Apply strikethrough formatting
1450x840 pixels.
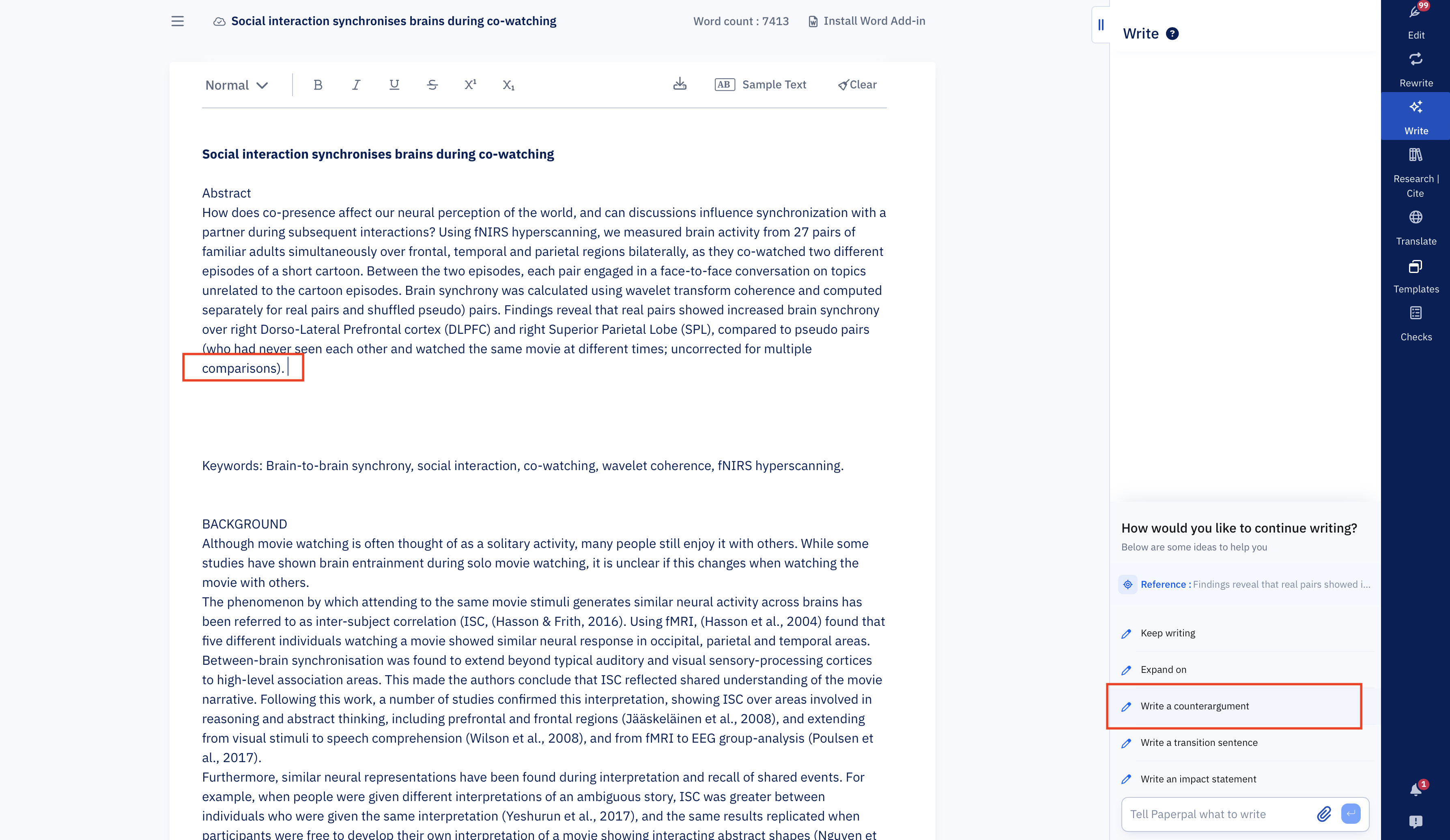coord(432,85)
